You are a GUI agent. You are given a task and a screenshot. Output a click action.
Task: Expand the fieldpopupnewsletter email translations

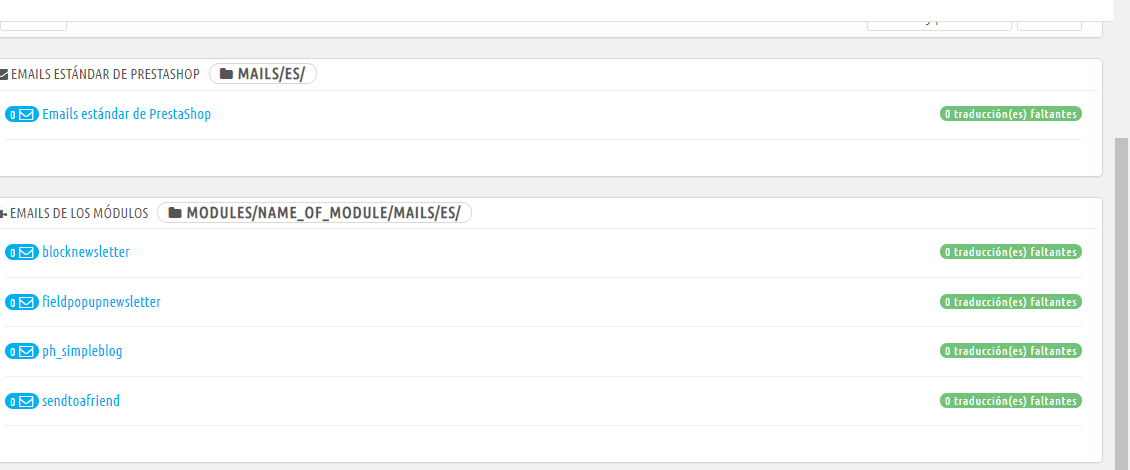(102, 302)
